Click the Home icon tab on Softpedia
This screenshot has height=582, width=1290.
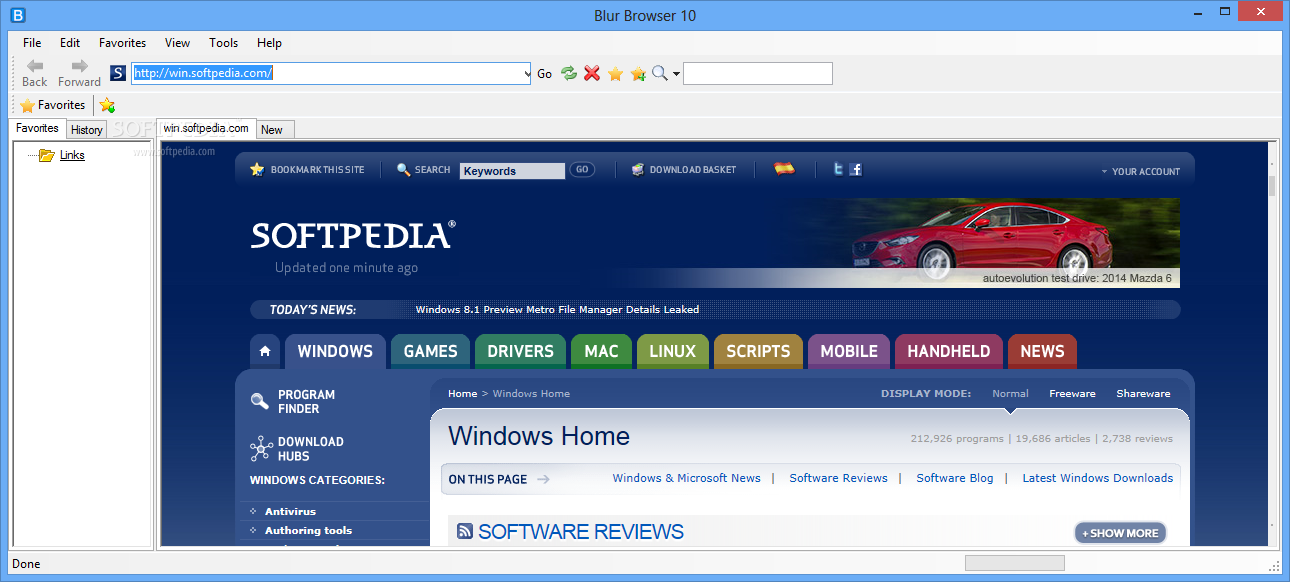265,351
